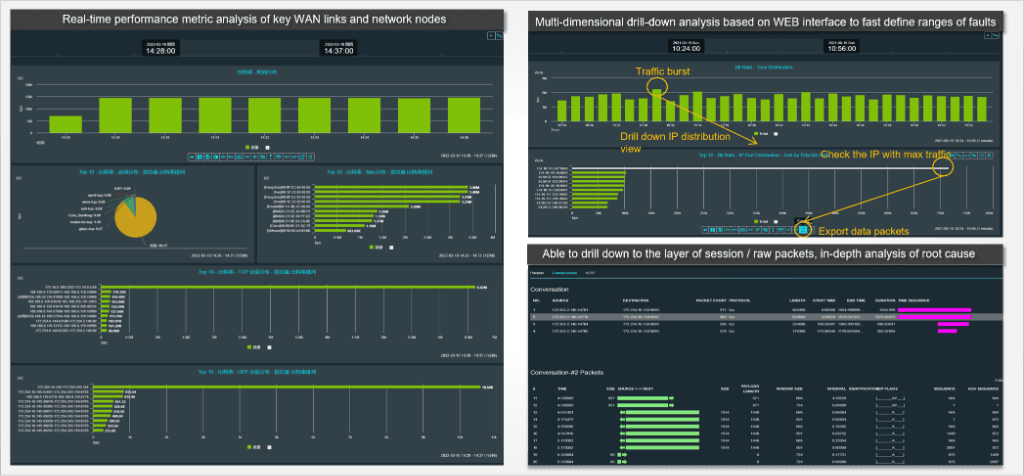Viewport: 1024px width, 476px height.
Task: Click play icon atop left WAN dashboard
Action: [x=490, y=35]
